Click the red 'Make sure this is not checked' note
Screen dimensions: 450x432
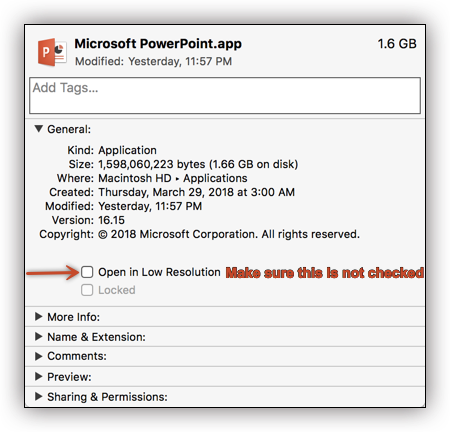[x=325, y=273]
